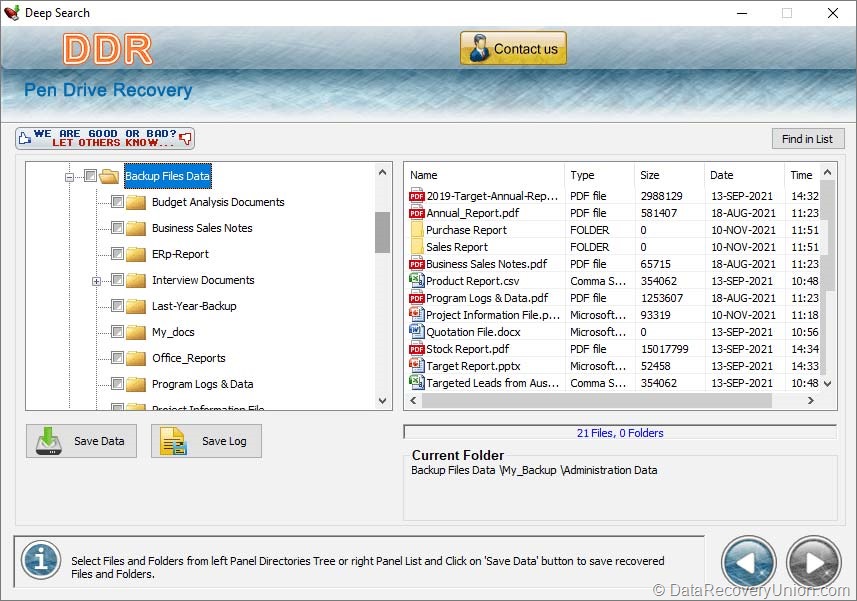Click file list horizontal scroll right arrow
Viewport: 857px width, 601px height.
click(811, 400)
